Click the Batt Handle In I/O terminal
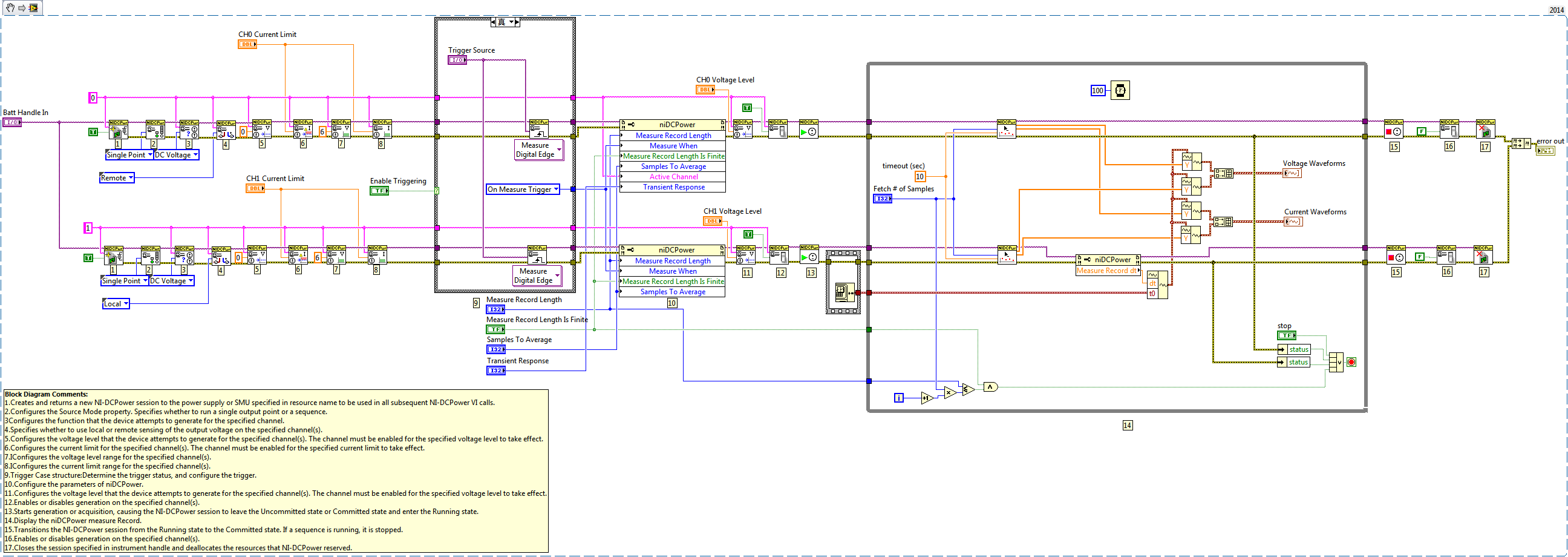The width and height of the screenshot is (1568, 557). click(x=12, y=122)
